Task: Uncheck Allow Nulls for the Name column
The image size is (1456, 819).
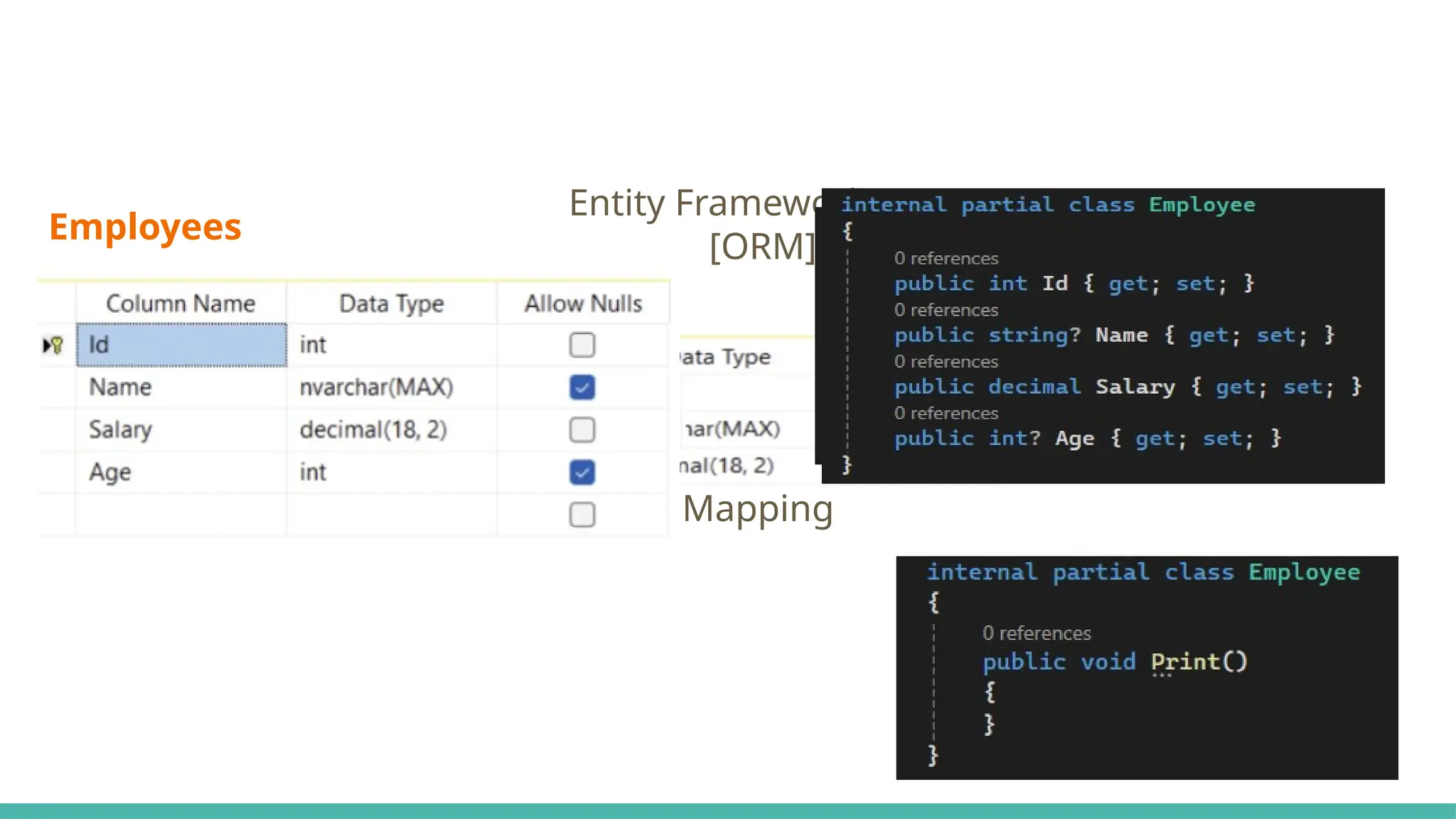Action: click(x=582, y=387)
